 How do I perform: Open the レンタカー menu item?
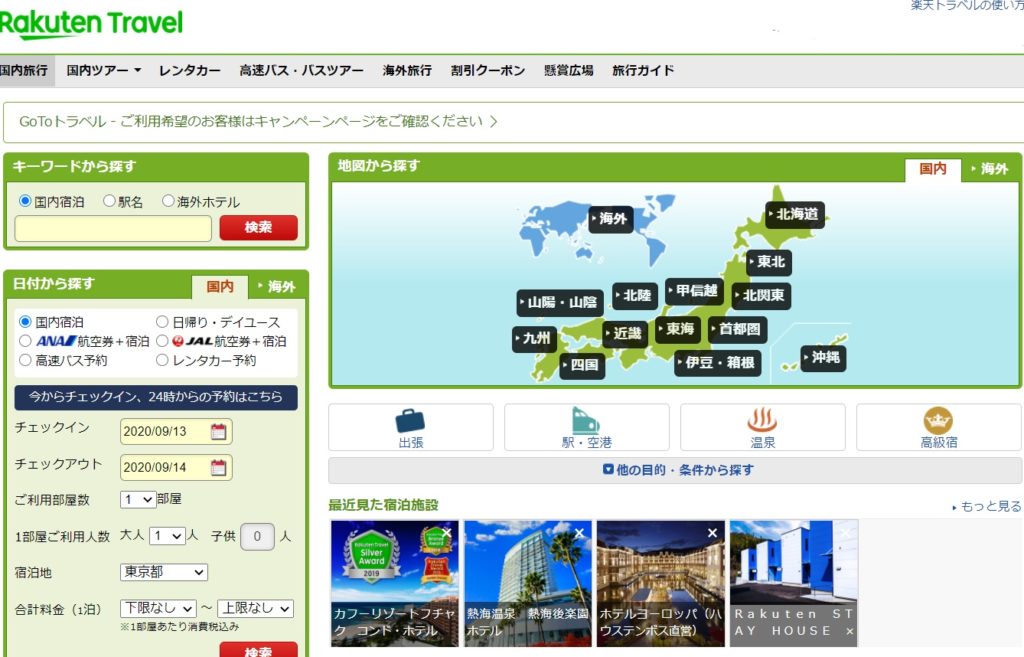click(x=190, y=71)
